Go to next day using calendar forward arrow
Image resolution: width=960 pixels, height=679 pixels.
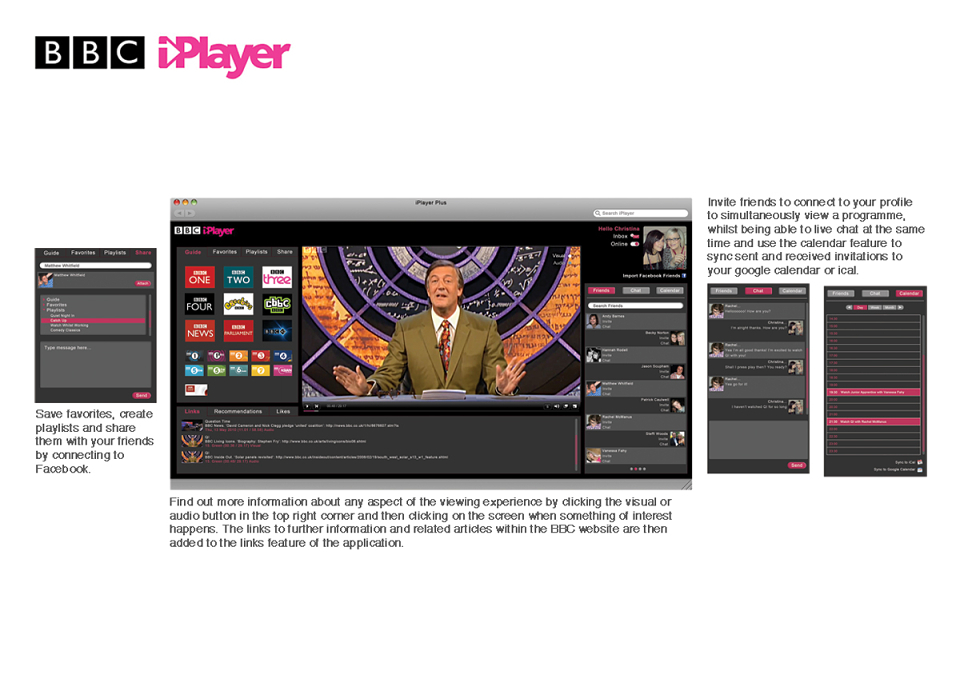click(900, 307)
